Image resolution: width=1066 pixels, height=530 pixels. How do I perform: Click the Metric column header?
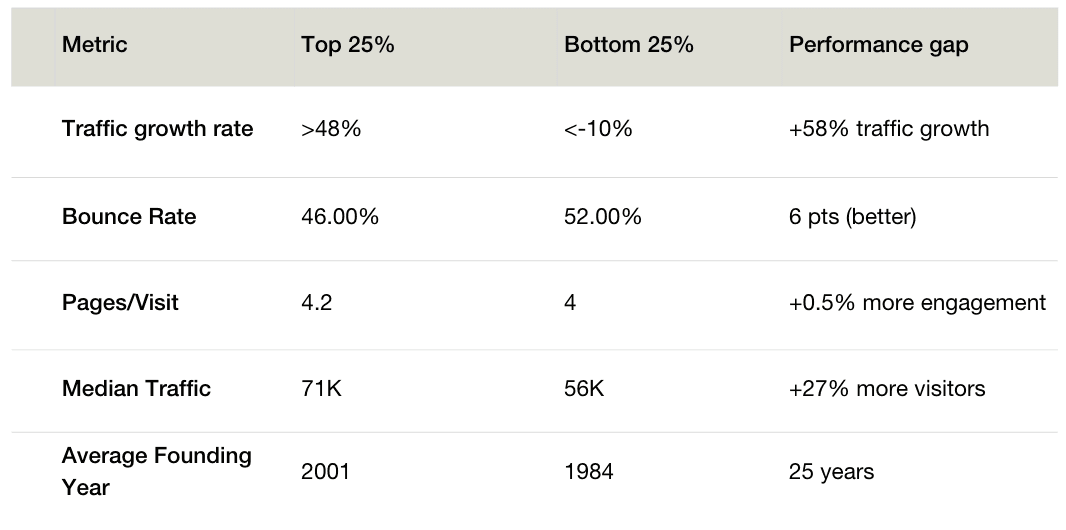pos(94,45)
